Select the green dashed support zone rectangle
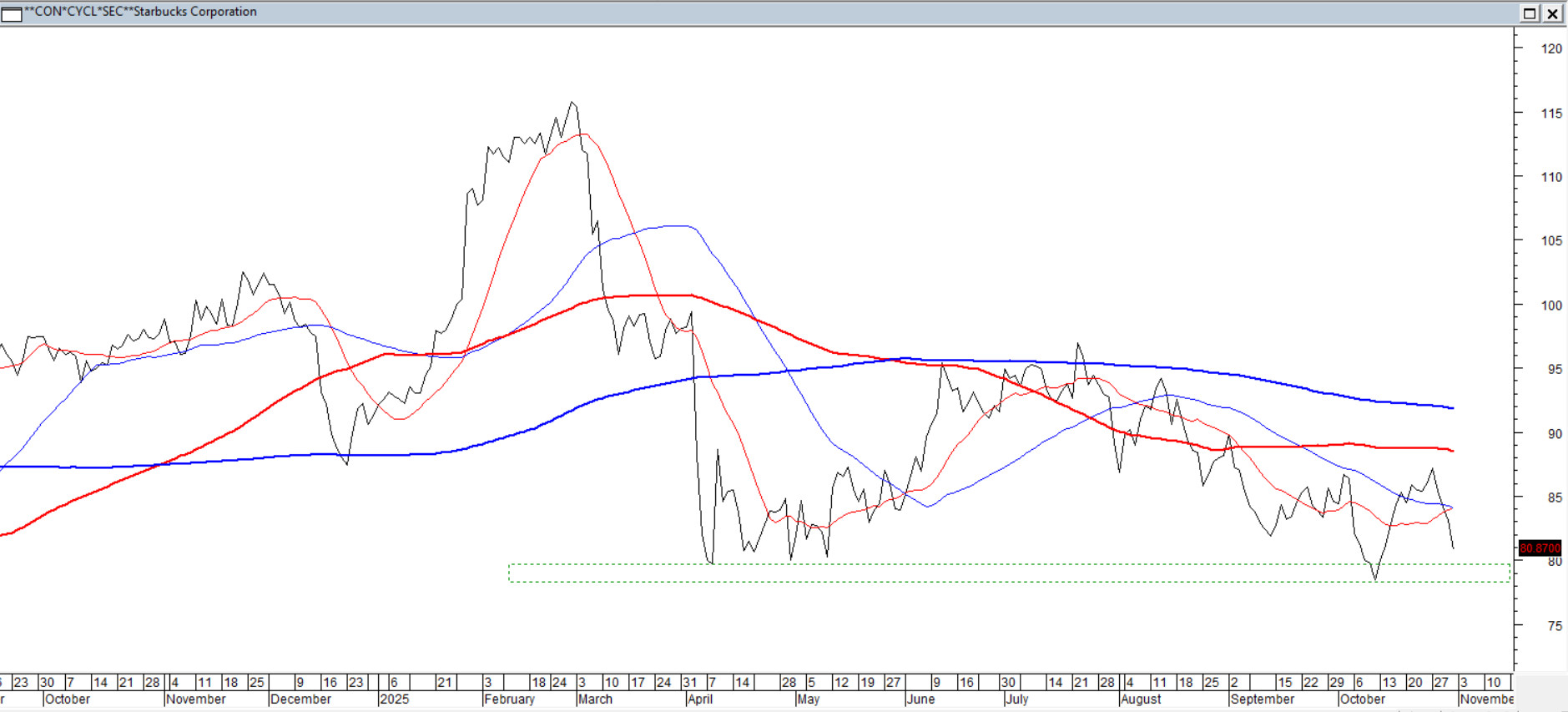 (x=1008, y=573)
